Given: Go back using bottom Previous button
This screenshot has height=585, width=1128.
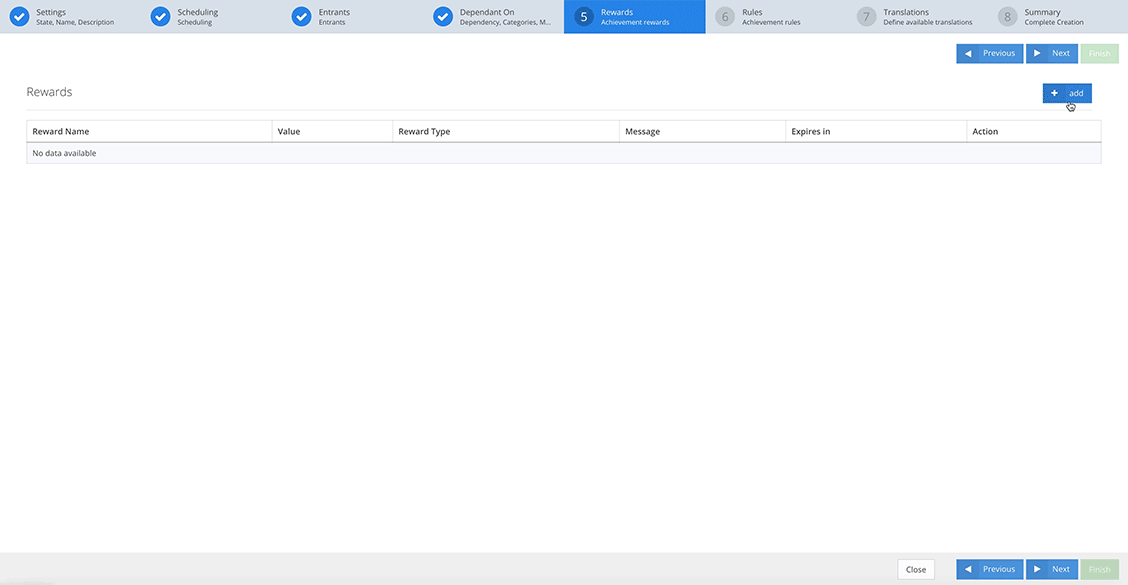Looking at the screenshot, I should pos(989,569).
